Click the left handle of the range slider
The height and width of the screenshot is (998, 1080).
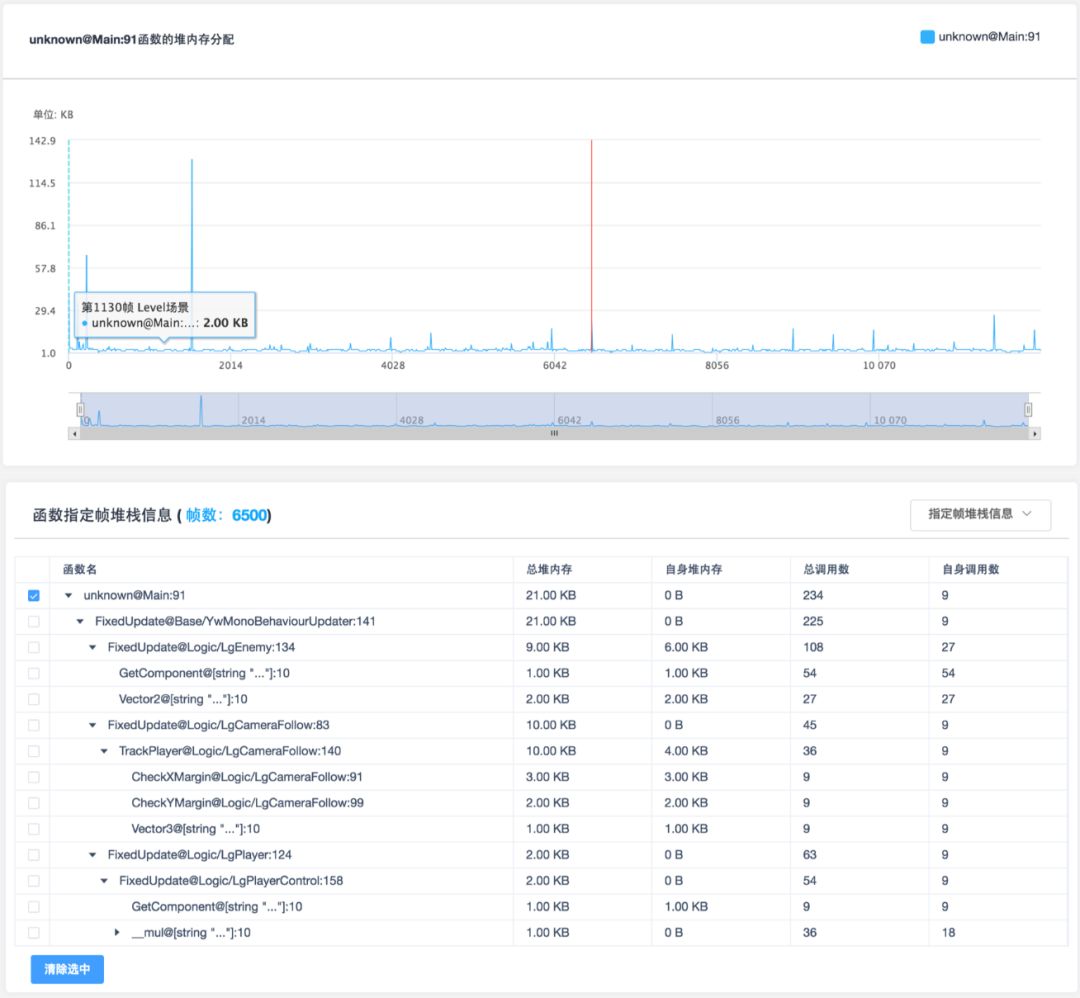(x=80, y=410)
